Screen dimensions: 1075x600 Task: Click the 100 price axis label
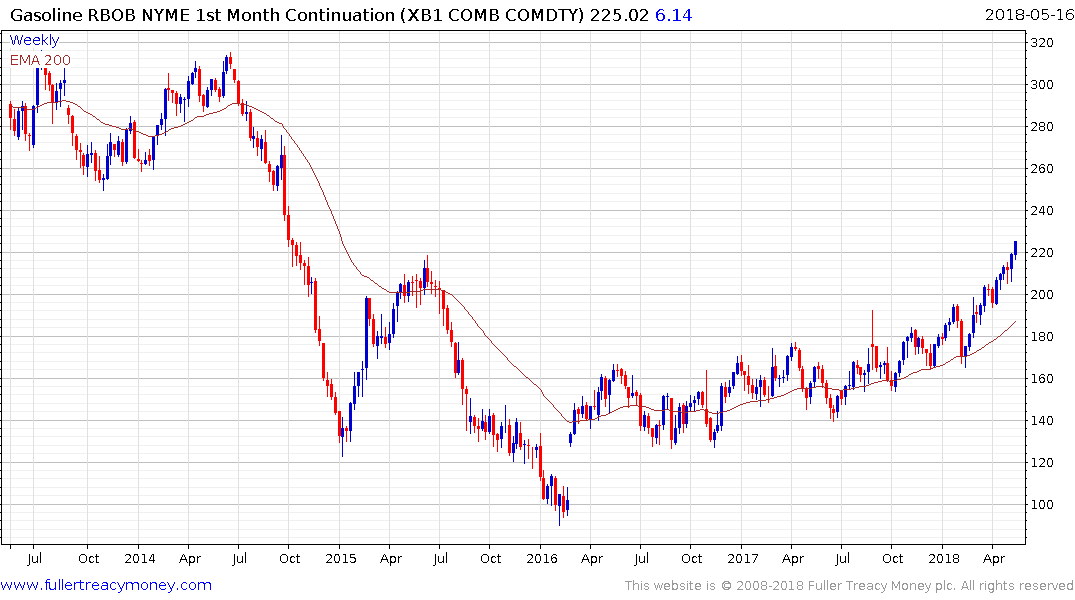pyautogui.click(x=1042, y=504)
